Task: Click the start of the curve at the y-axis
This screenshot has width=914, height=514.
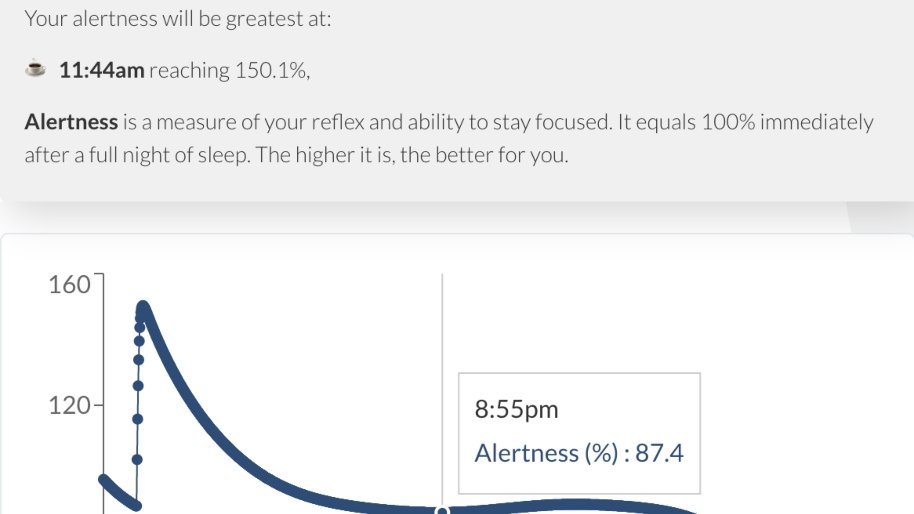Action: (104, 480)
